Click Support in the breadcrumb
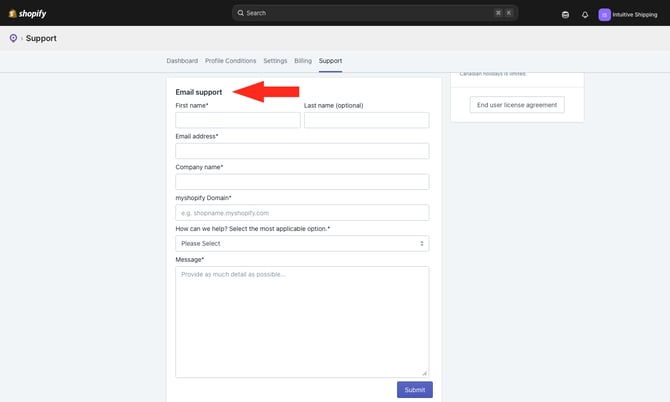The height and width of the screenshot is (402, 670). point(41,38)
